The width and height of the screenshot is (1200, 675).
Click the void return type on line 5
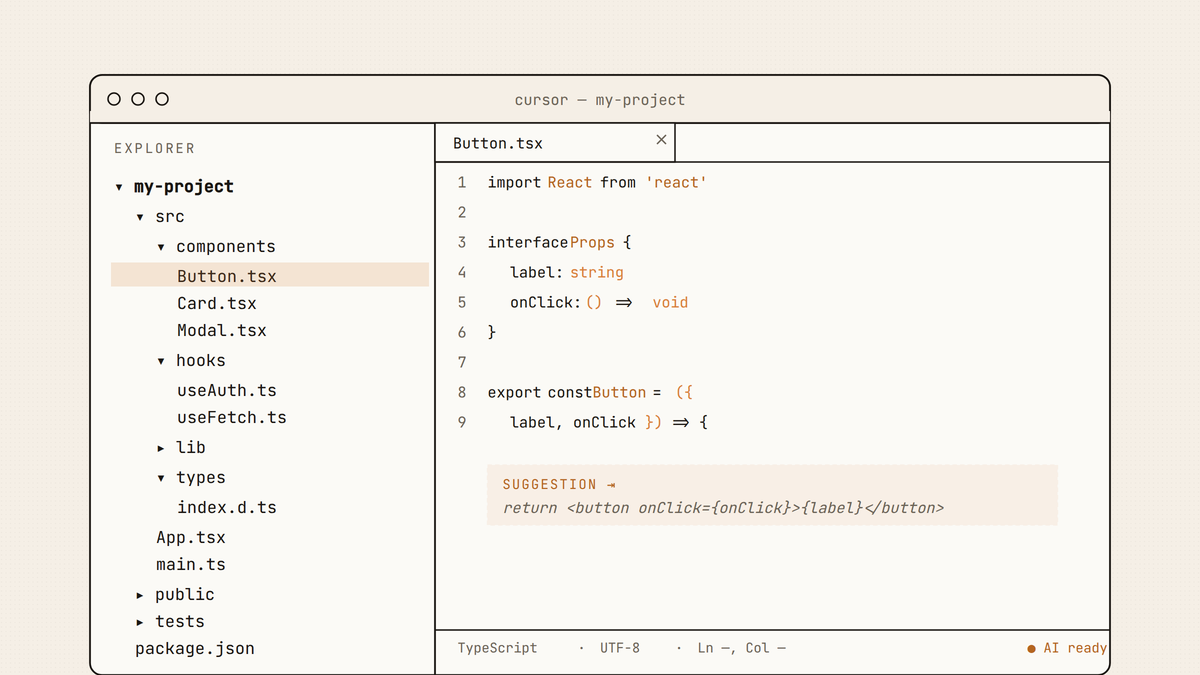coord(670,302)
